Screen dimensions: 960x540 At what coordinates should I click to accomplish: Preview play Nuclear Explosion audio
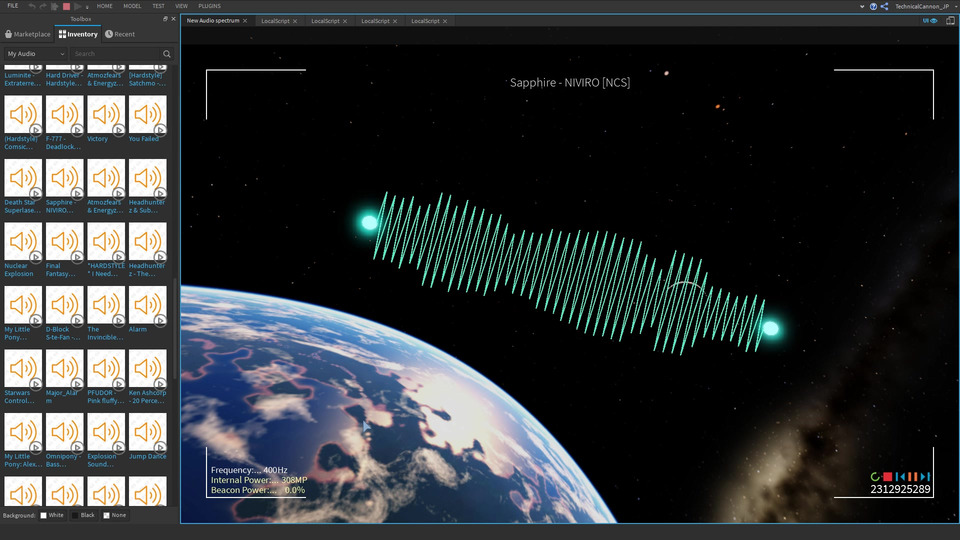pos(35,257)
